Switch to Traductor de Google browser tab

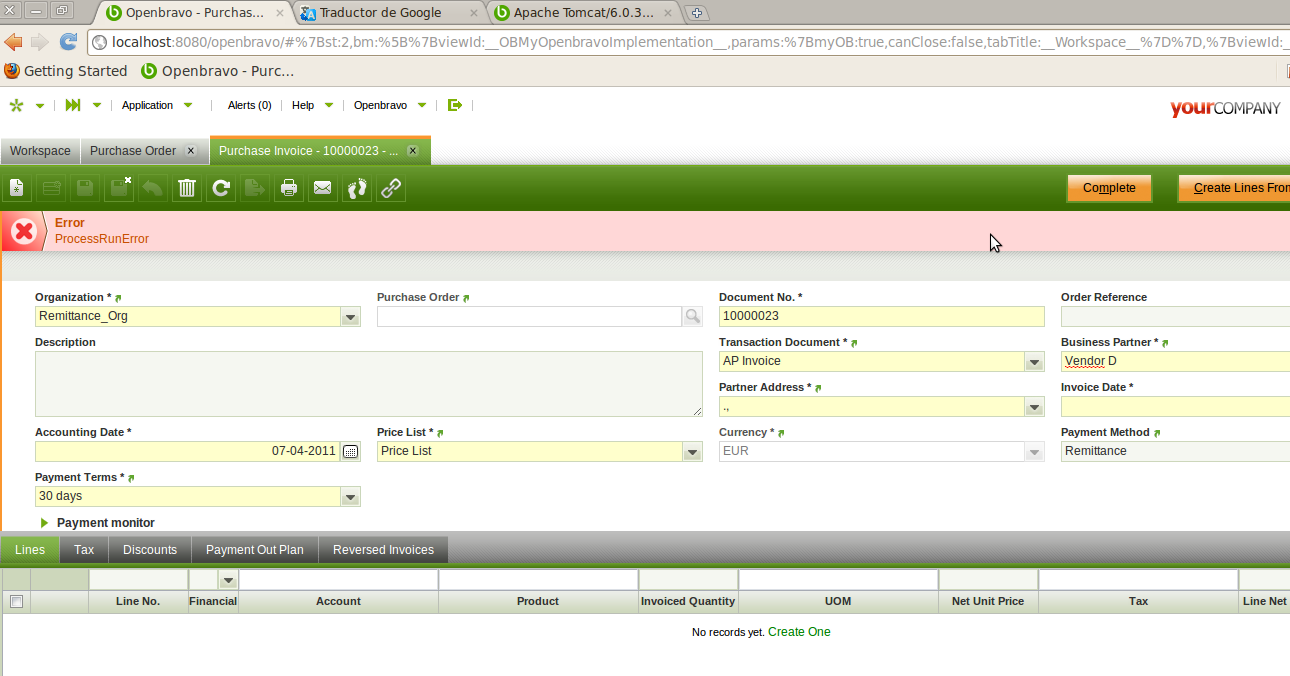pos(390,13)
